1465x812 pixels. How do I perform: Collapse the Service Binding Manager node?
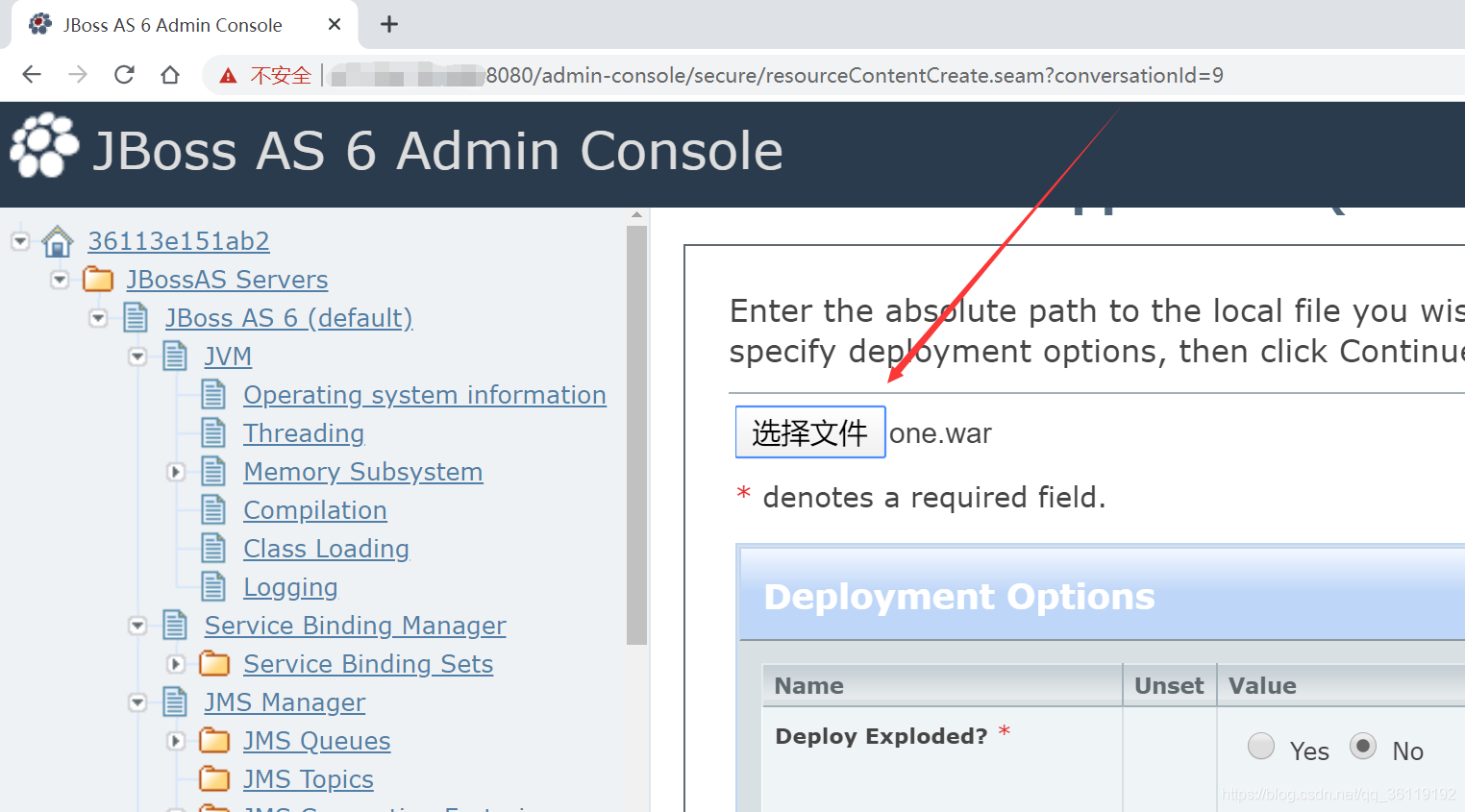(137, 626)
